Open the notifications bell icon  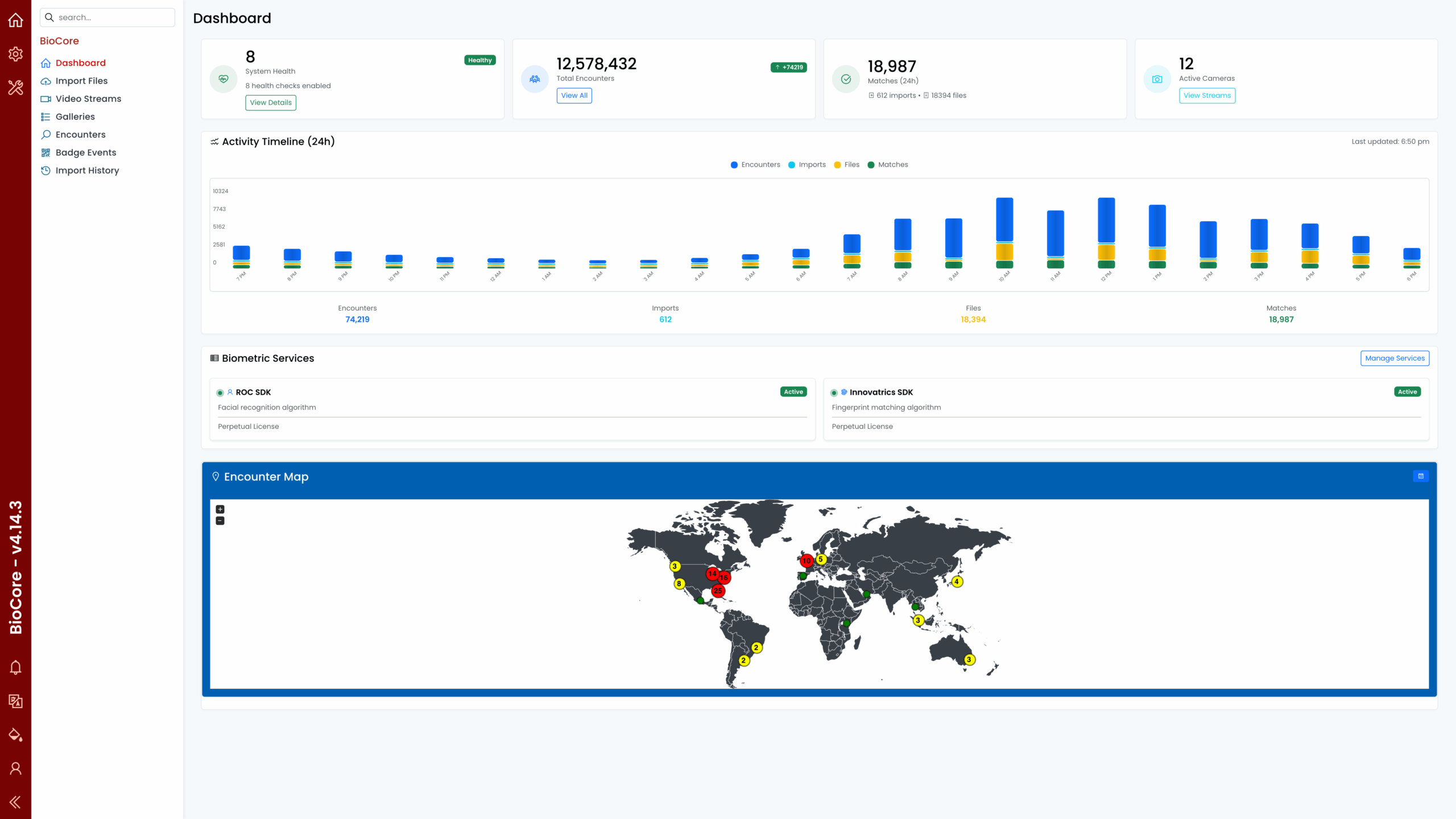tap(15, 667)
